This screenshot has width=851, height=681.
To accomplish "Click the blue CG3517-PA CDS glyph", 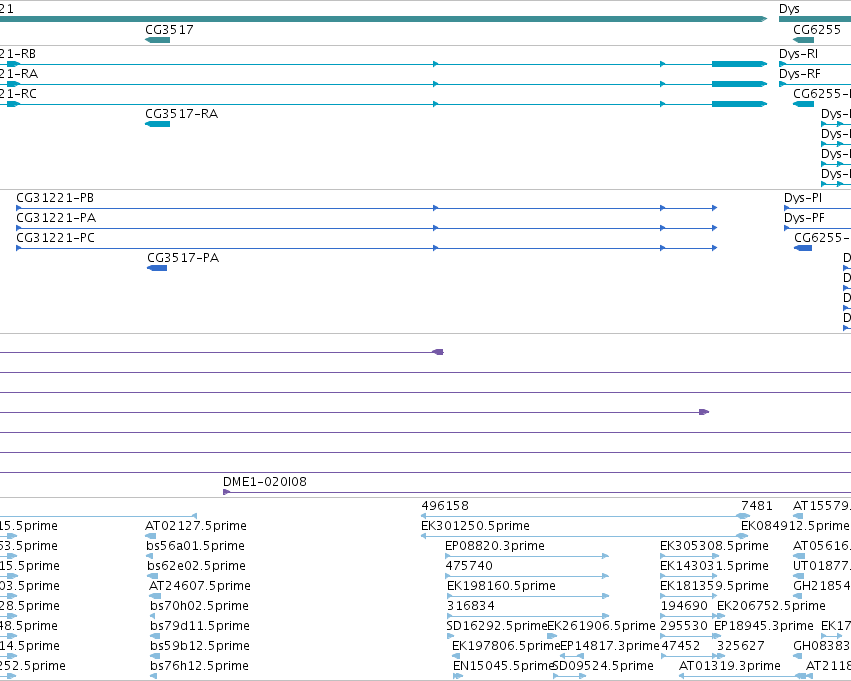I will (x=157, y=268).
